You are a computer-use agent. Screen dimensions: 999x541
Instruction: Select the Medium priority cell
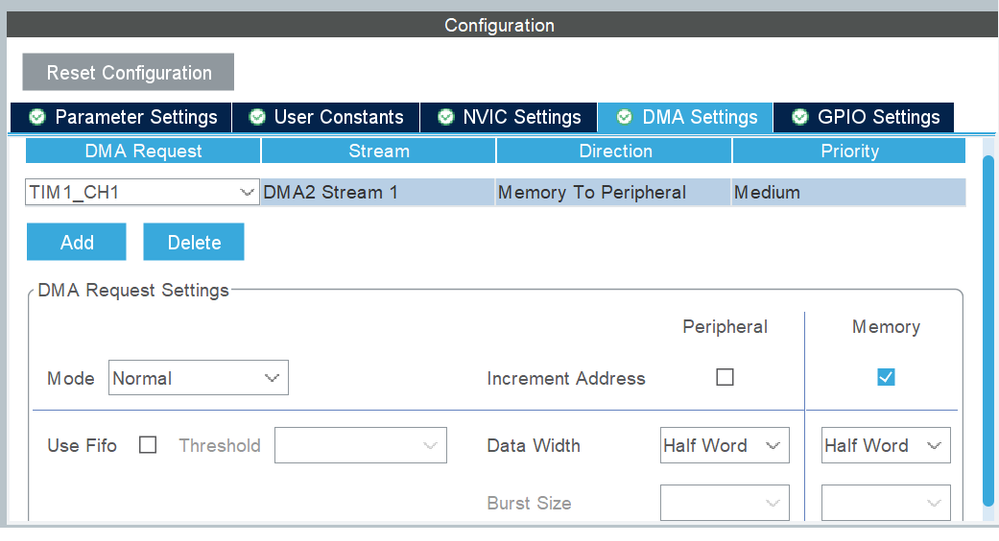848,192
